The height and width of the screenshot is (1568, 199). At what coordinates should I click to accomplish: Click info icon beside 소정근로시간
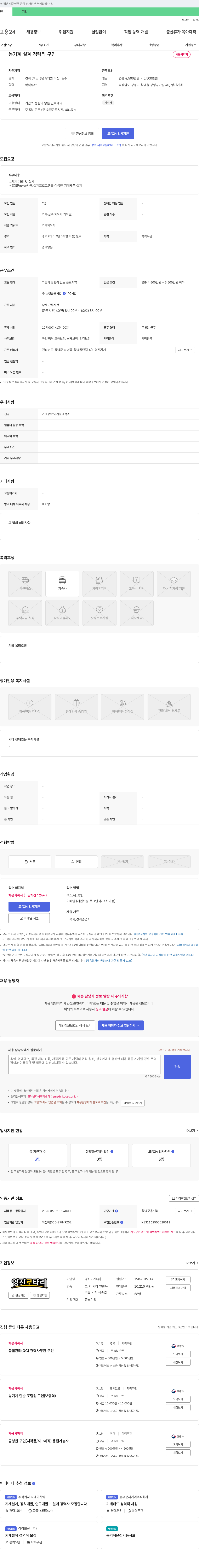pos(64,293)
